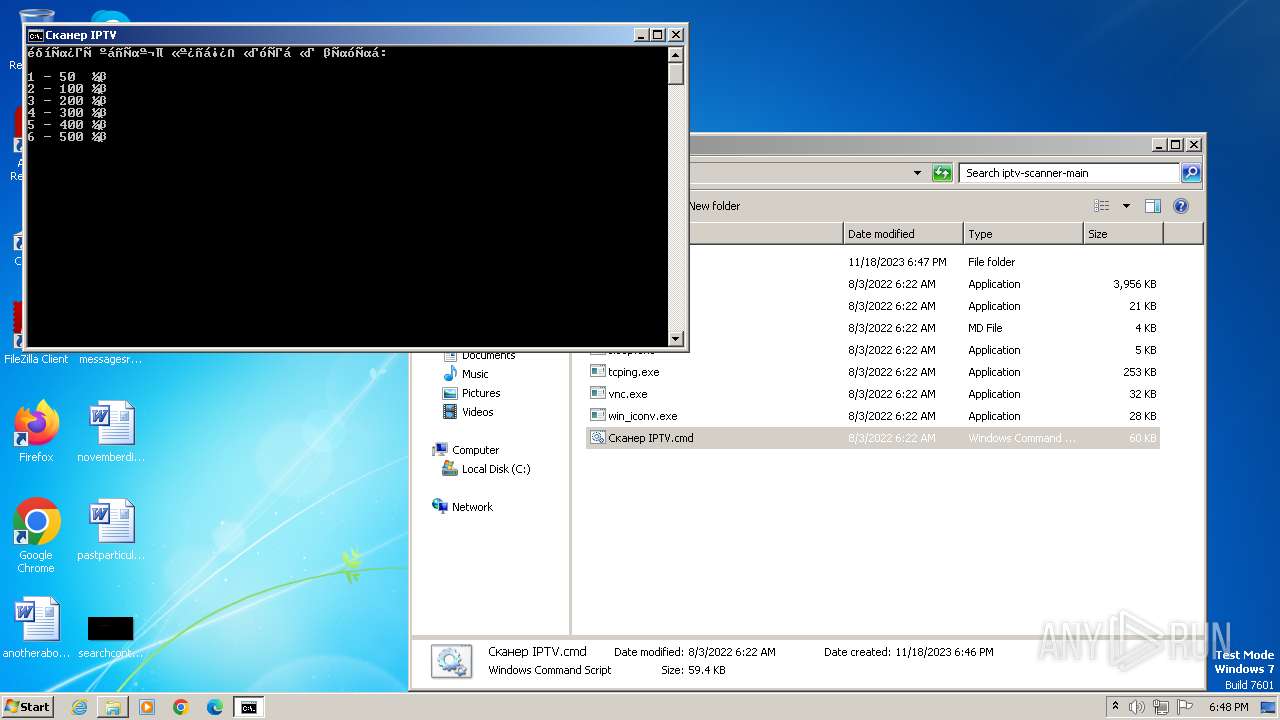Change view using the Explorer view icon

click(1102, 206)
